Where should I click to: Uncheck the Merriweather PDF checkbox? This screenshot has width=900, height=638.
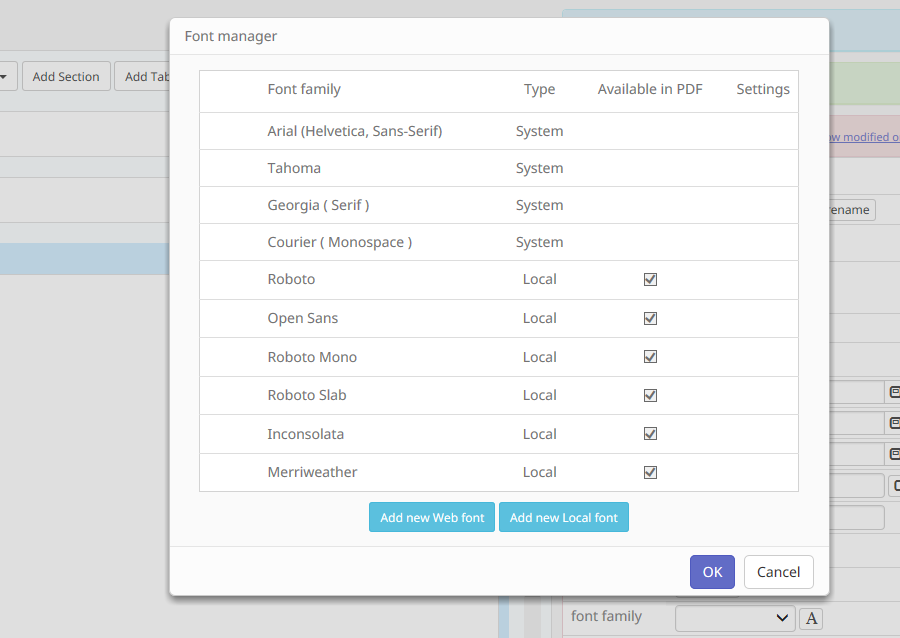(650, 471)
